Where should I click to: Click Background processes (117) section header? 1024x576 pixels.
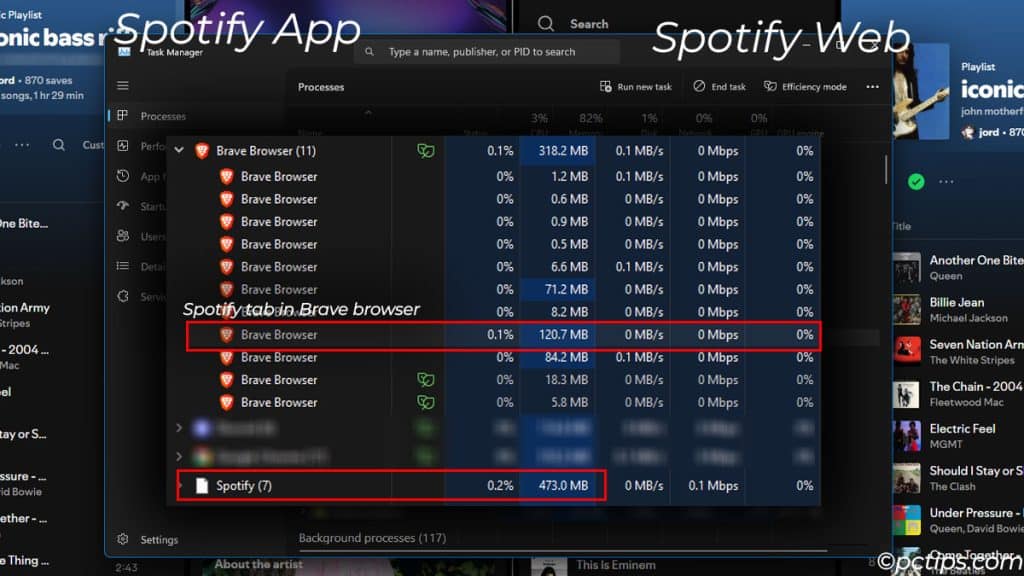372,537
